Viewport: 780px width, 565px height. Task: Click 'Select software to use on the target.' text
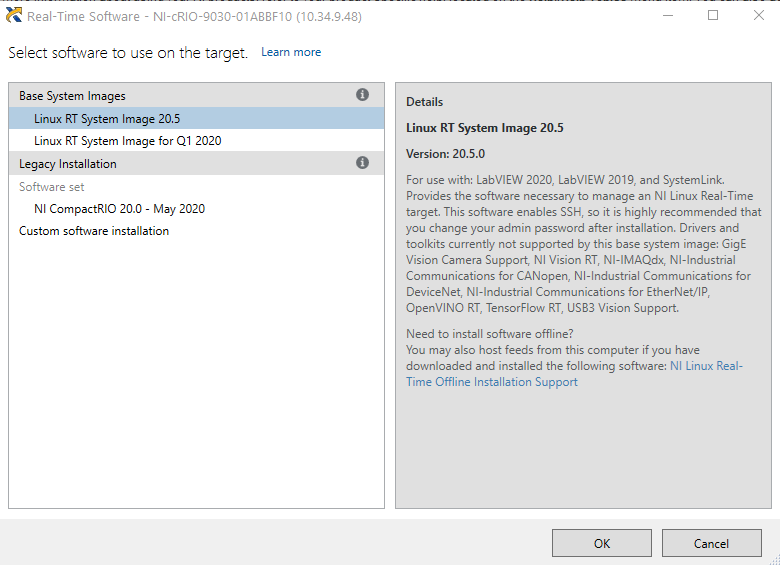[128, 53]
